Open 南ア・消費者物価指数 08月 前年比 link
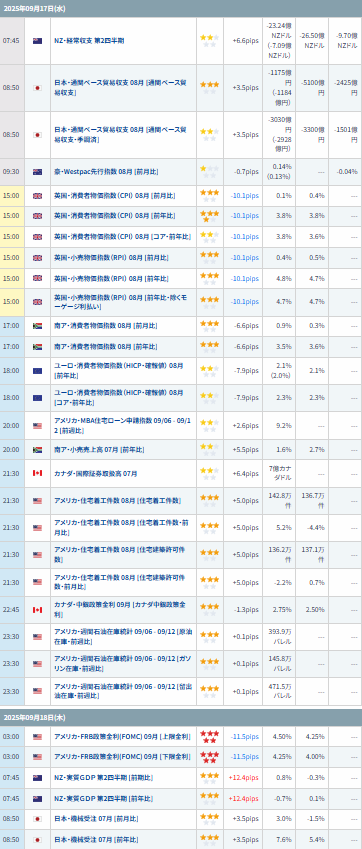 pos(106,347)
